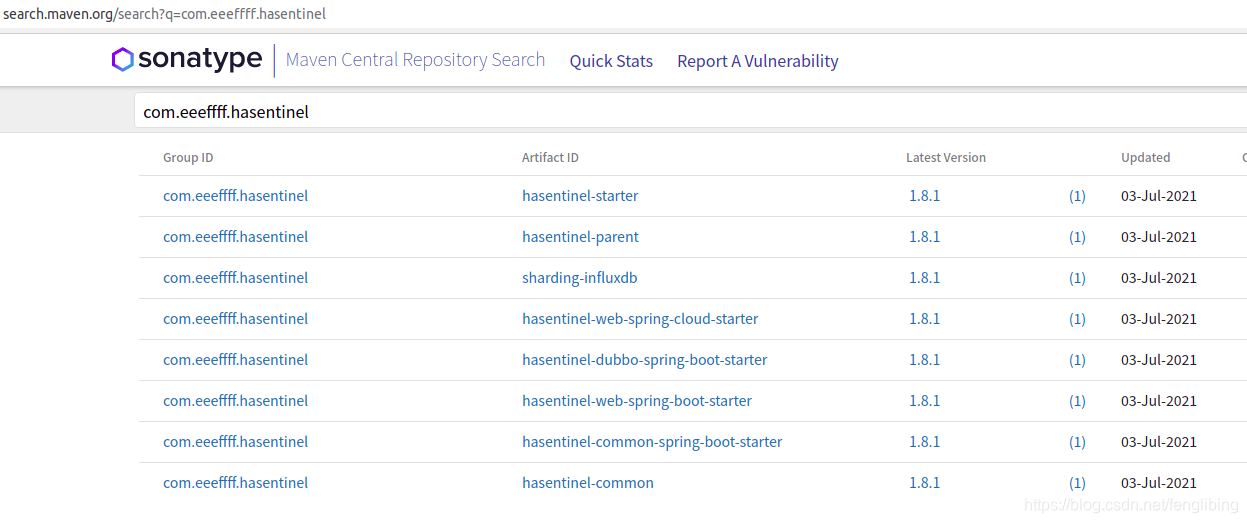Open hasentinel-web-spring-boot-starter artifact

(x=637, y=401)
